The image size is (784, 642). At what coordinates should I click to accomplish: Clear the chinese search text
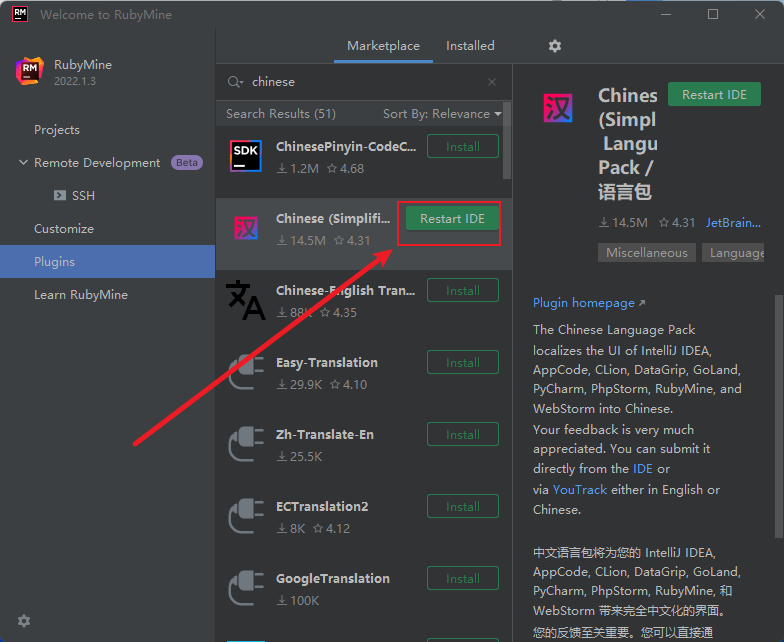pos(492,82)
